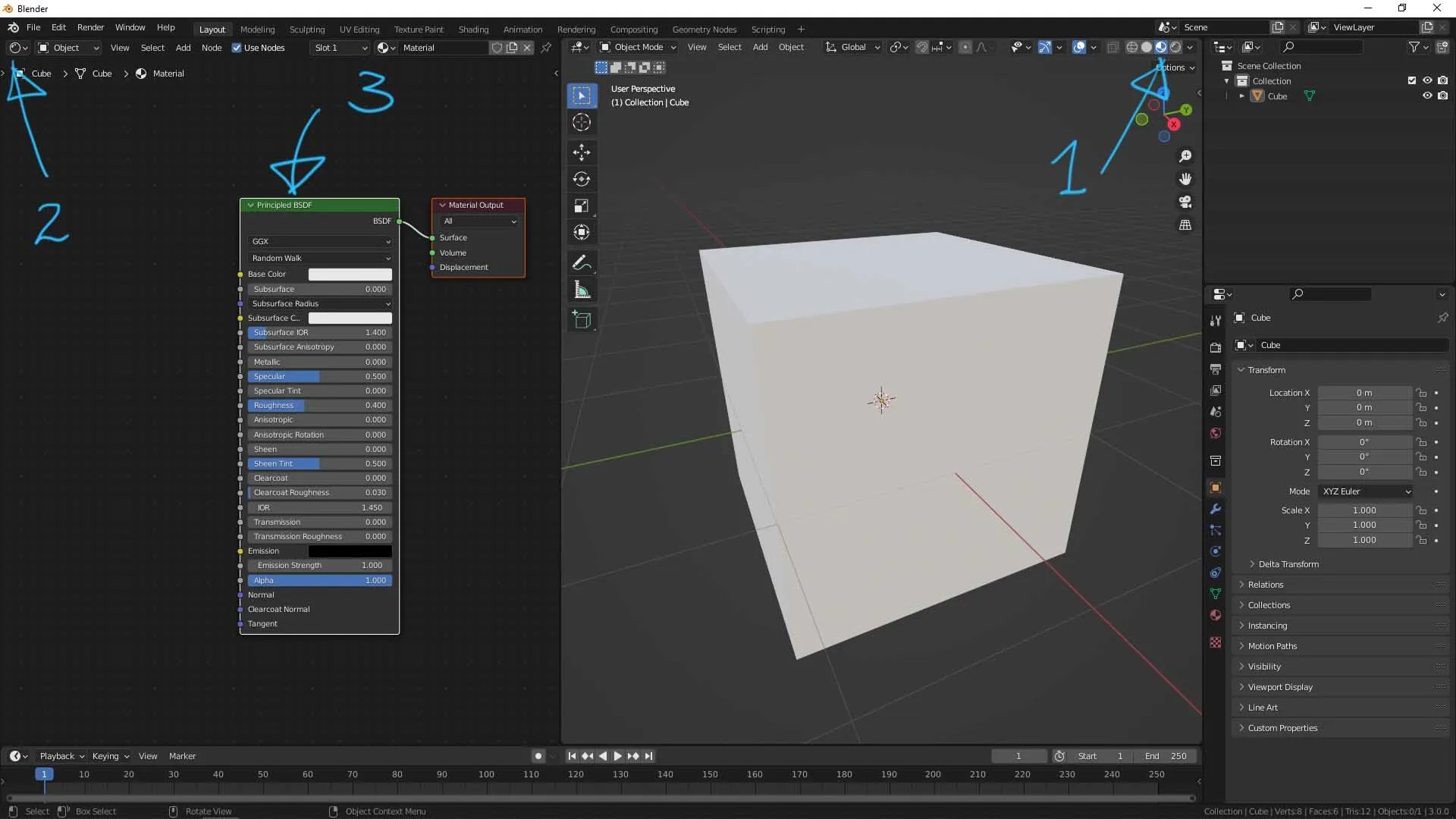Play the animation forward
1456x819 pixels.
(617, 756)
